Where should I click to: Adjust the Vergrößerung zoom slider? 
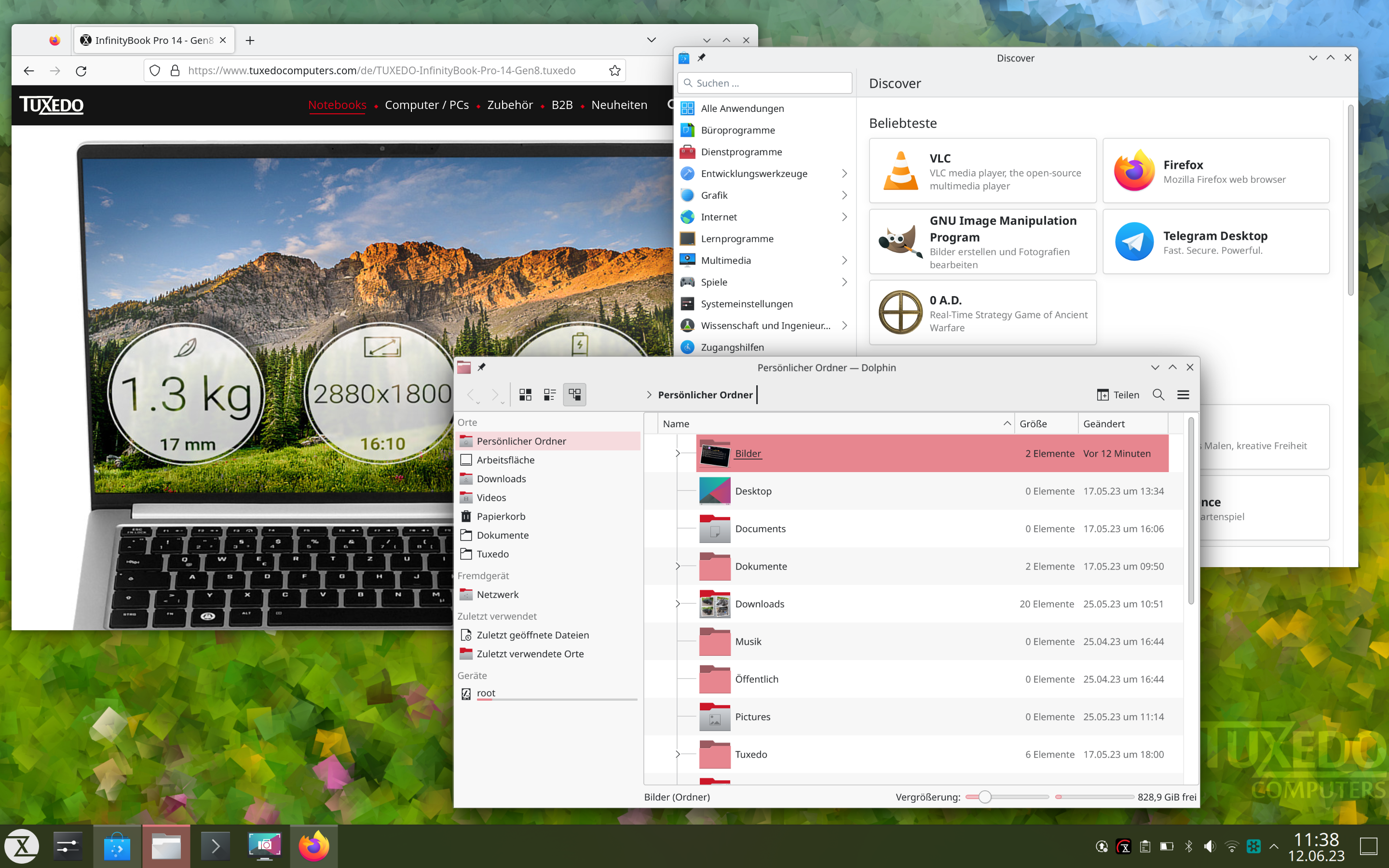coord(985,797)
